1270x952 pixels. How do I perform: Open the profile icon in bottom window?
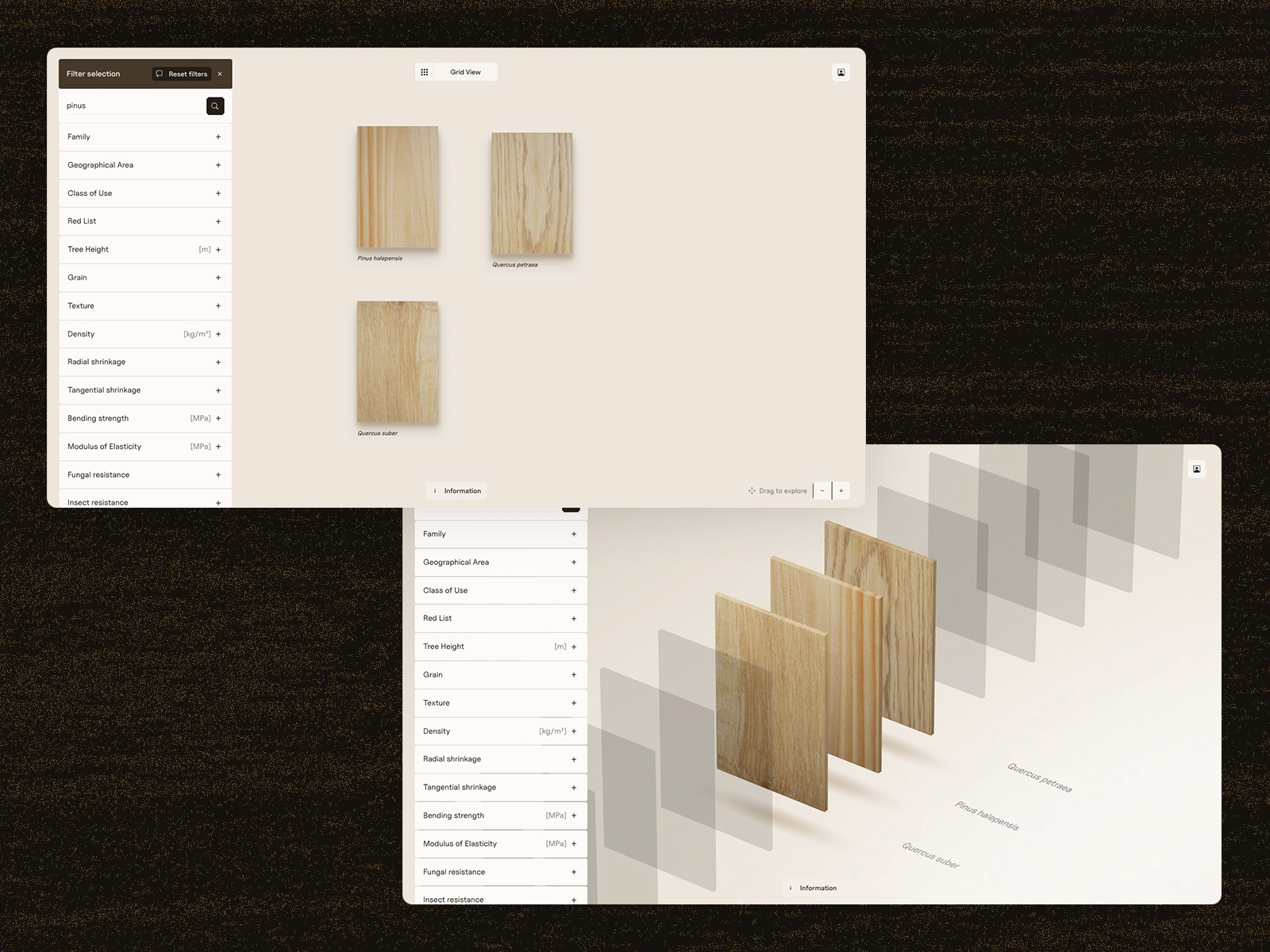tap(1197, 469)
